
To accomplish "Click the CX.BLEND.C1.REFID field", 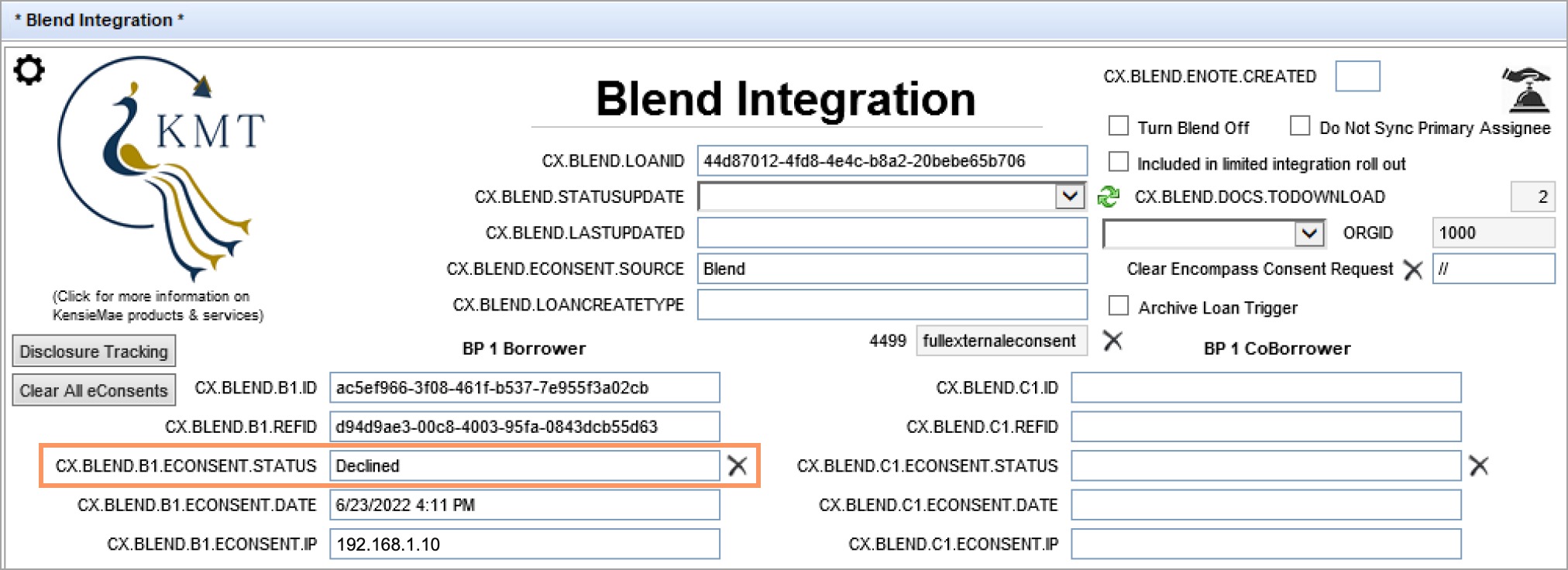I will click(1266, 427).
